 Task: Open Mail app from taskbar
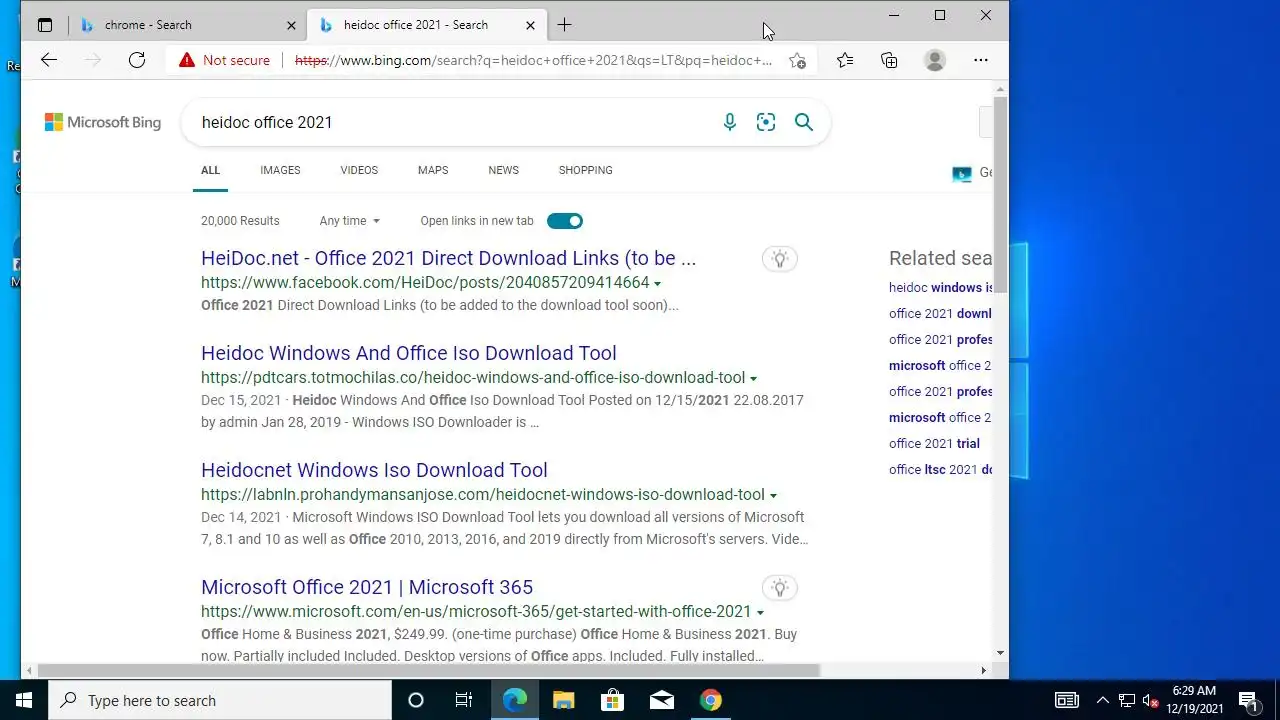pos(661,700)
